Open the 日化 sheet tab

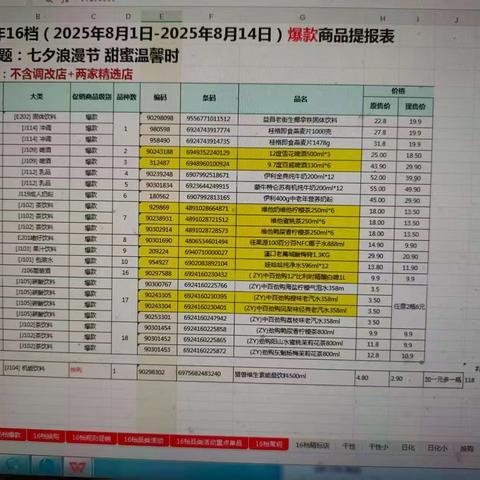point(408,447)
